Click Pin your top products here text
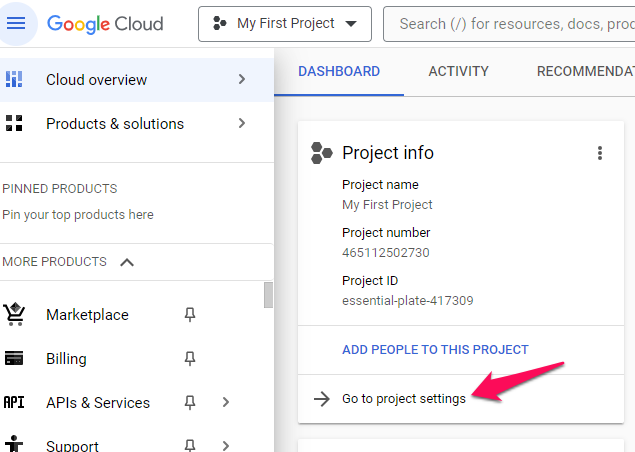 tap(78, 215)
